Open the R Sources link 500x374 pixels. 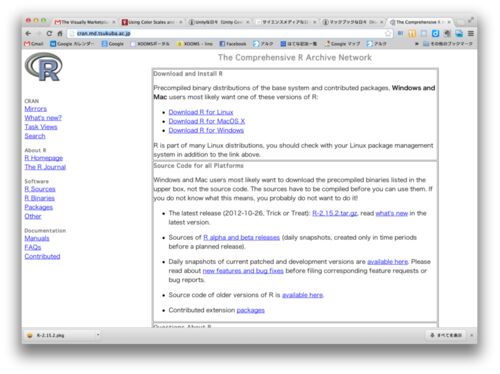click(40, 189)
